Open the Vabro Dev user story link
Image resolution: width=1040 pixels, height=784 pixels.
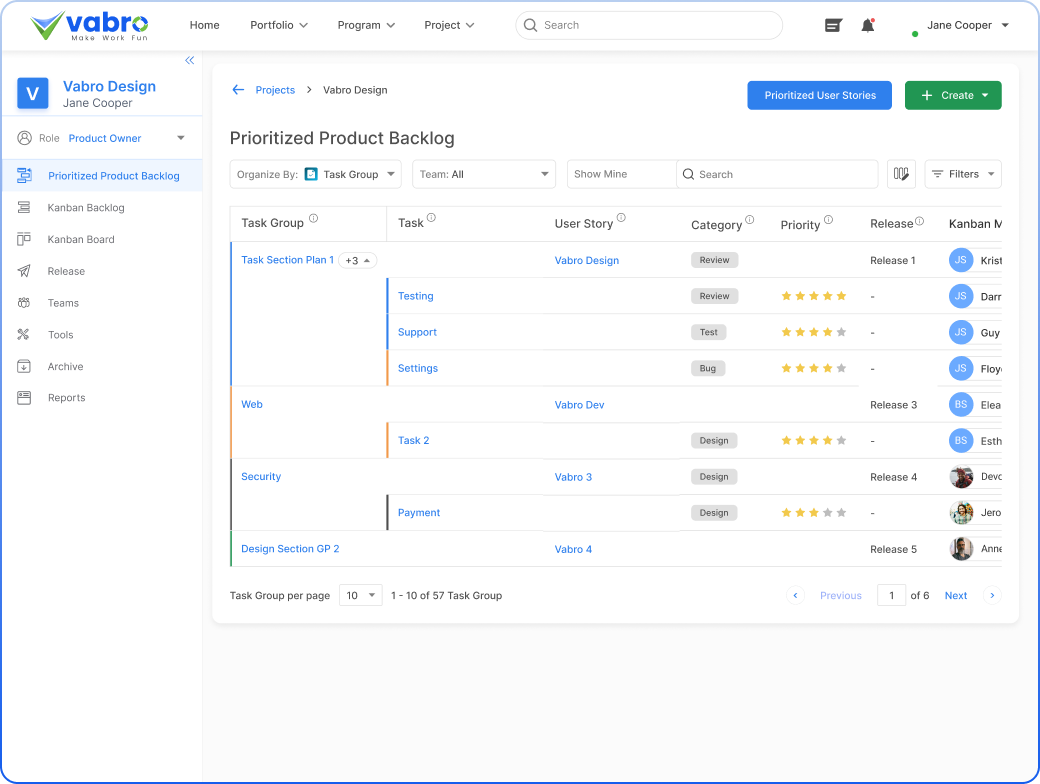579,405
